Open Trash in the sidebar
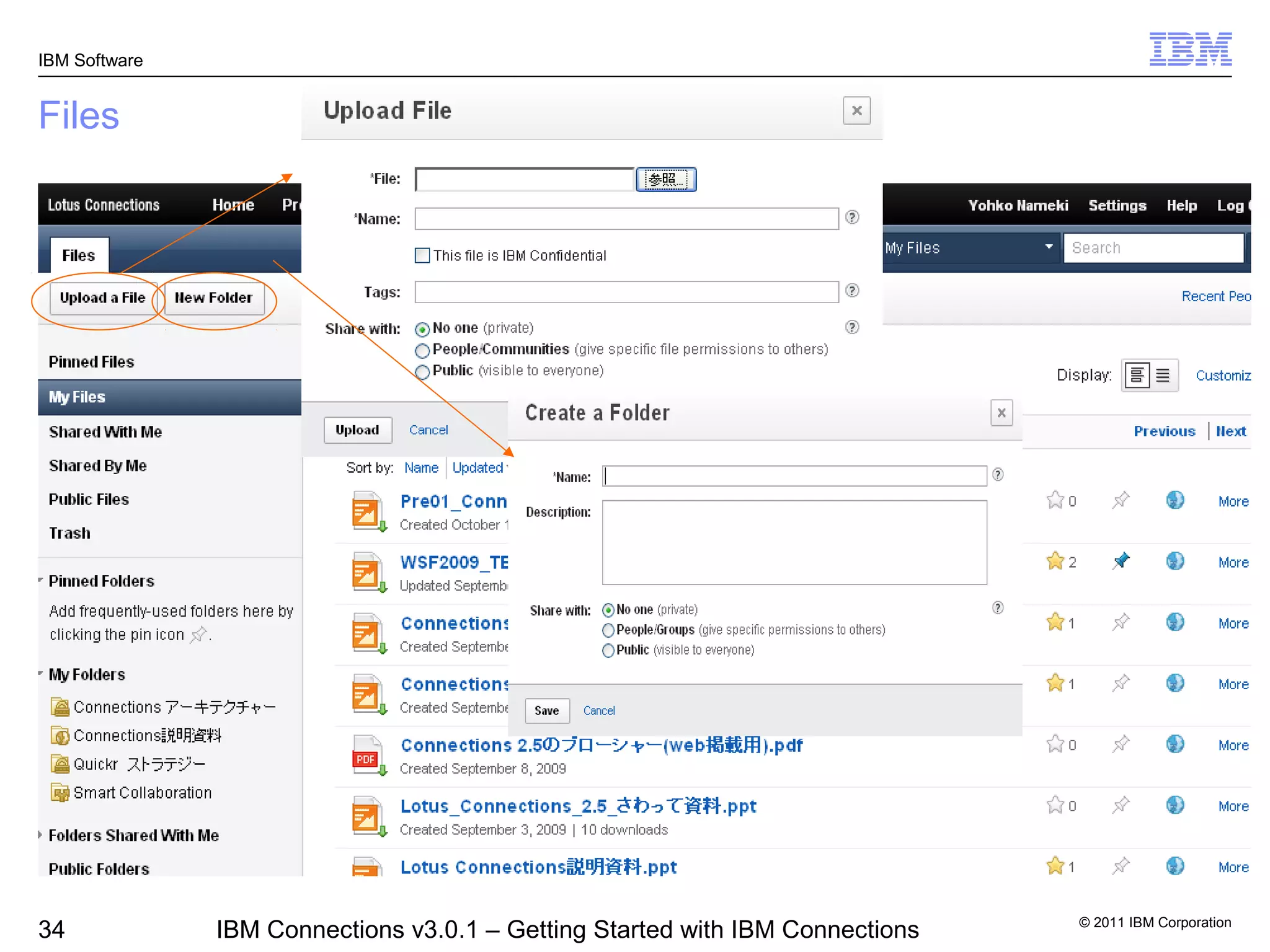 pos(69,533)
